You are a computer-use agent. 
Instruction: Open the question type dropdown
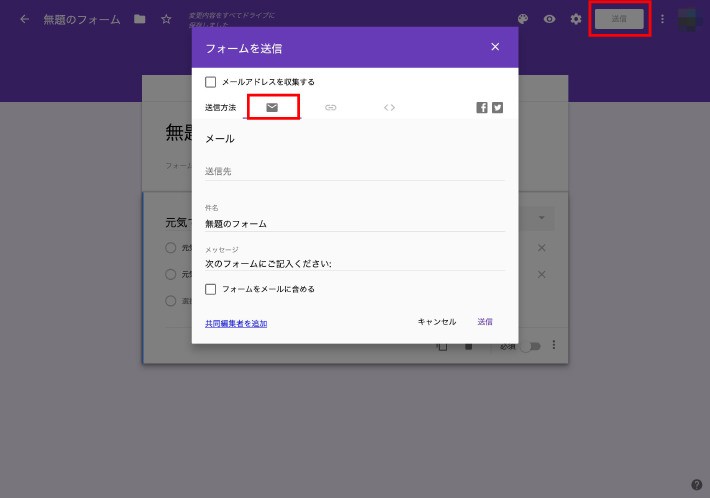coord(542,218)
